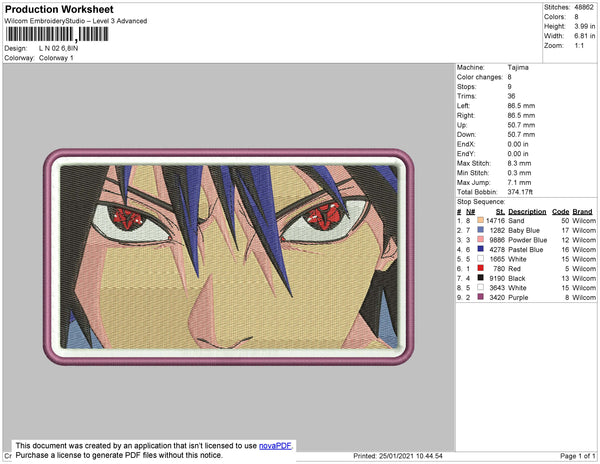This screenshot has width=600, height=464.
Task: Click the Min Stitch value '0.3 mm'
Action: coord(519,173)
